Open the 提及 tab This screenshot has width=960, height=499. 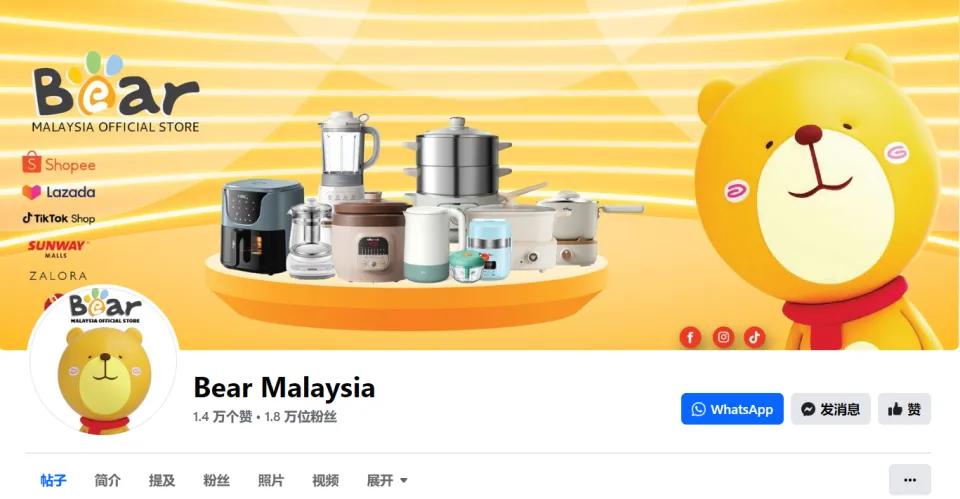tap(162, 481)
